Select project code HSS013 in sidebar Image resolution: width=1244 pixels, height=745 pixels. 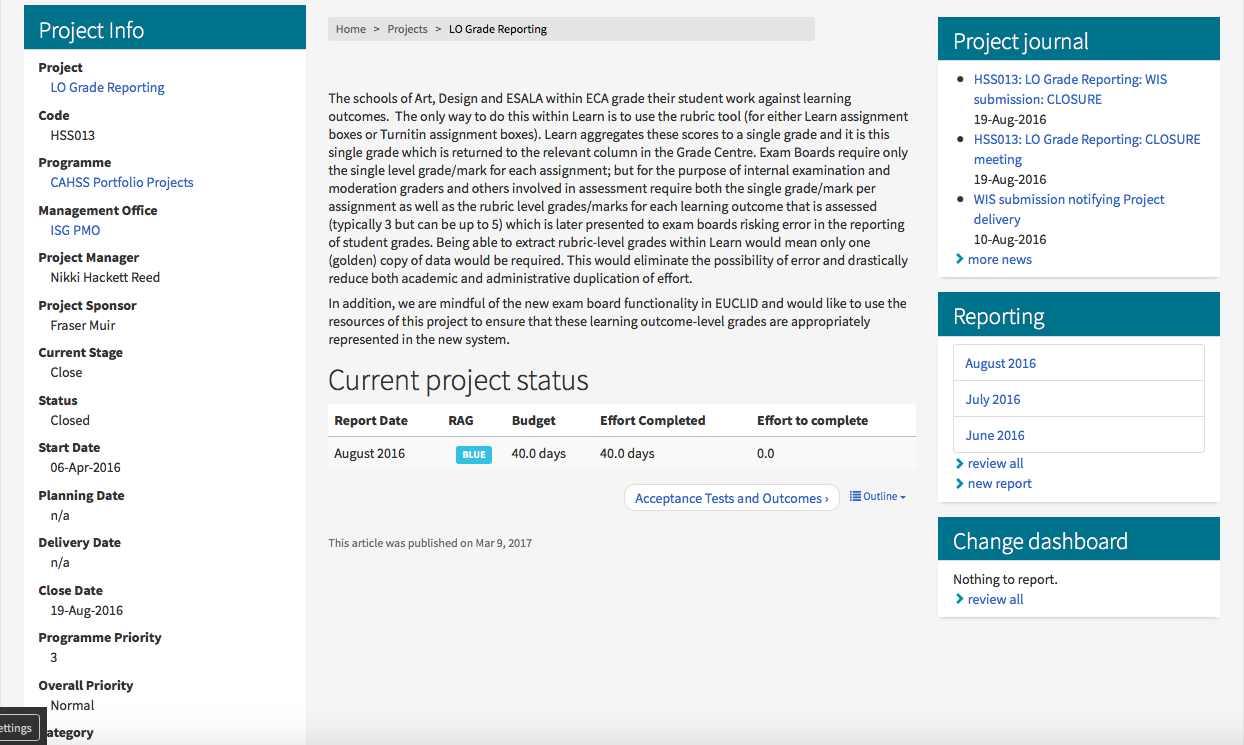73,135
